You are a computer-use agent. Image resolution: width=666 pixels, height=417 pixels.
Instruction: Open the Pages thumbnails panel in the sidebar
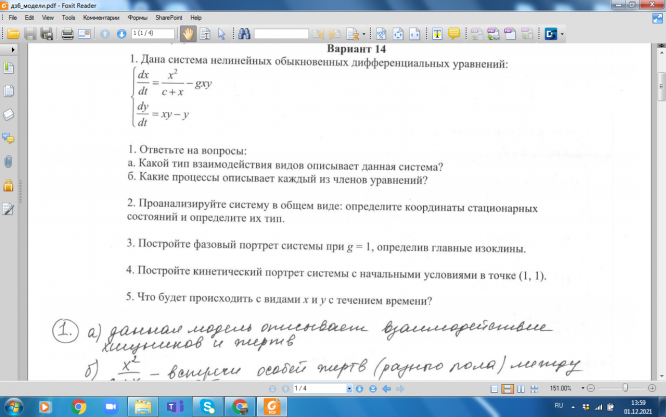[8, 91]
